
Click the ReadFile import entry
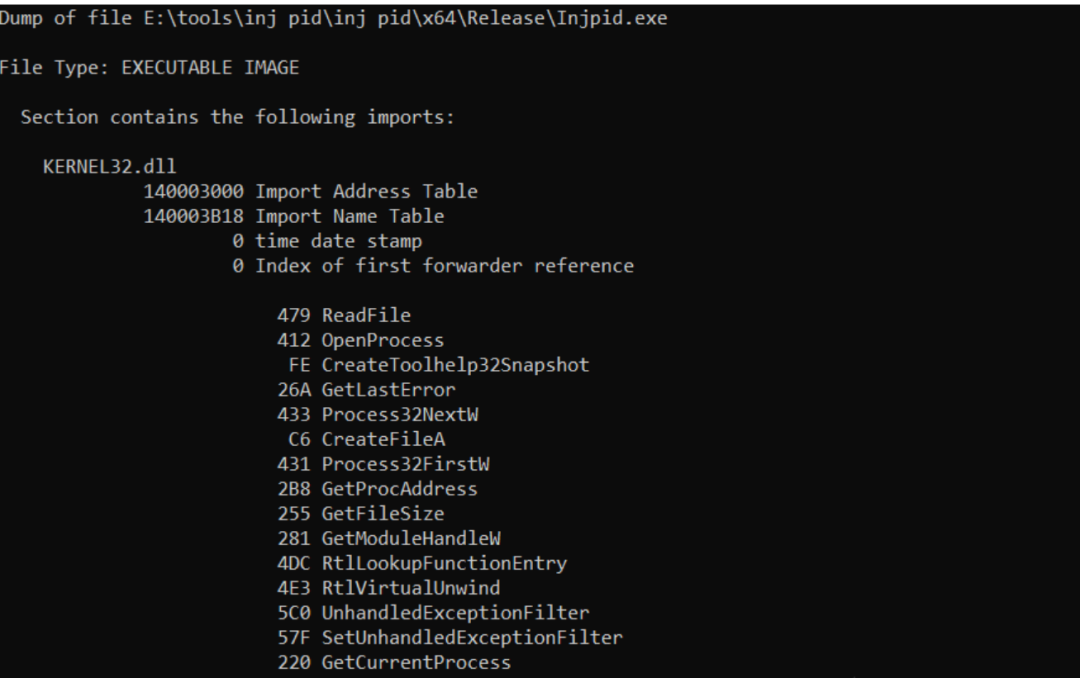tap(344, 316)
